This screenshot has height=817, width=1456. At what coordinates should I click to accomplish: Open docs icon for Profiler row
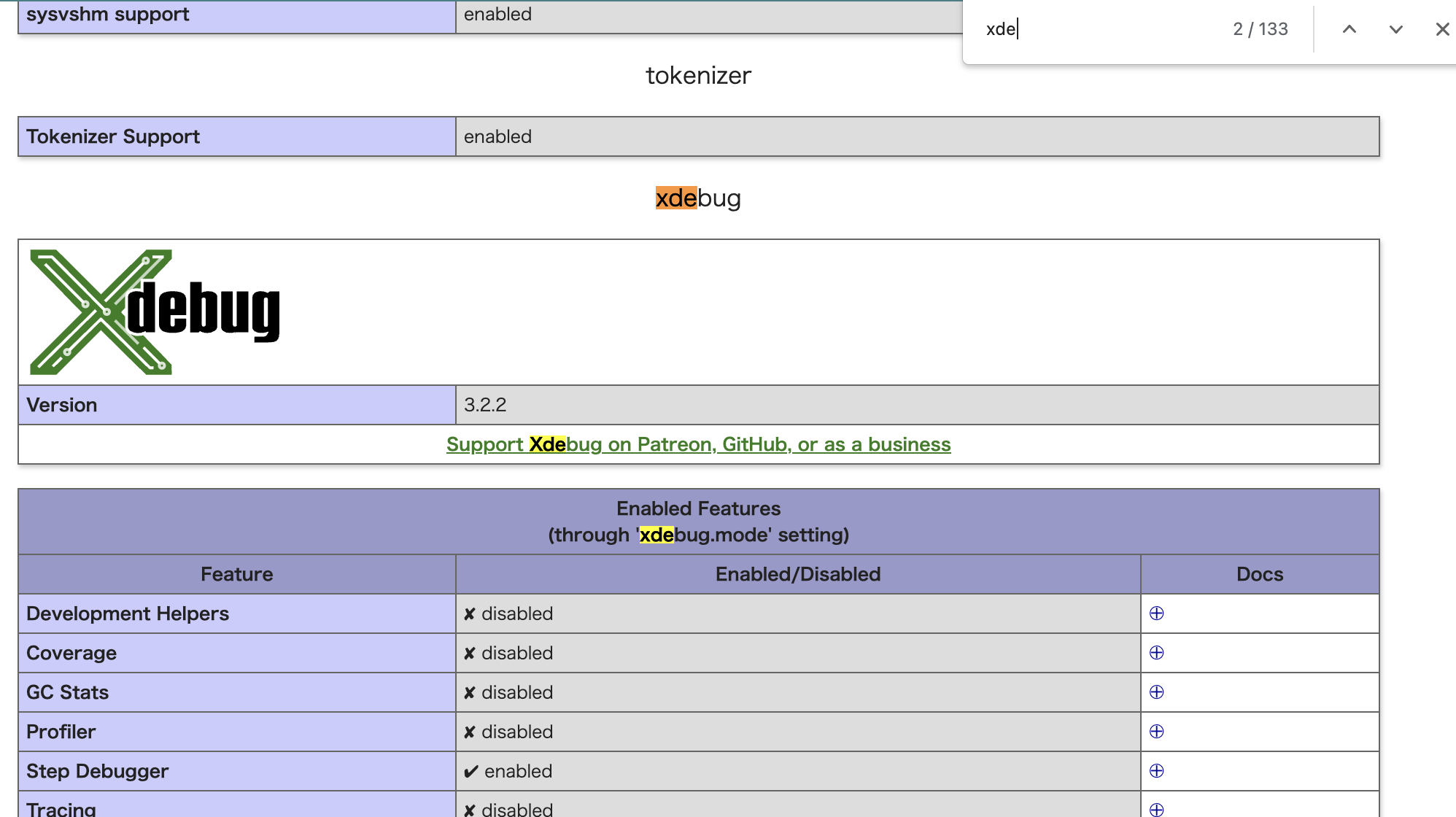coord(1156,732)
